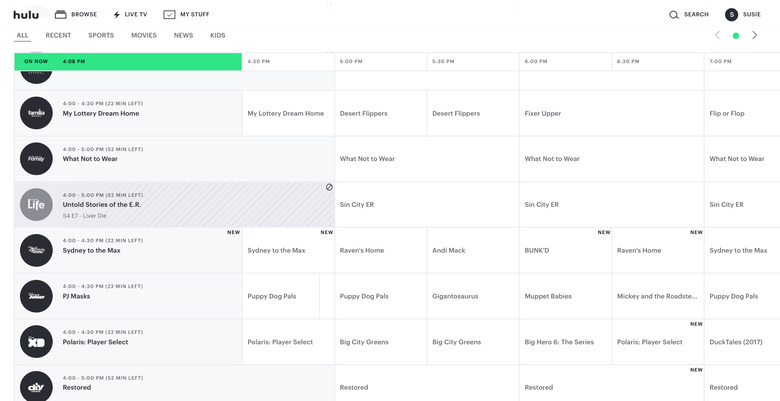Play What Not to Wear airing now
This screenshot has width=780, height=401.
[x=90, y=158]
